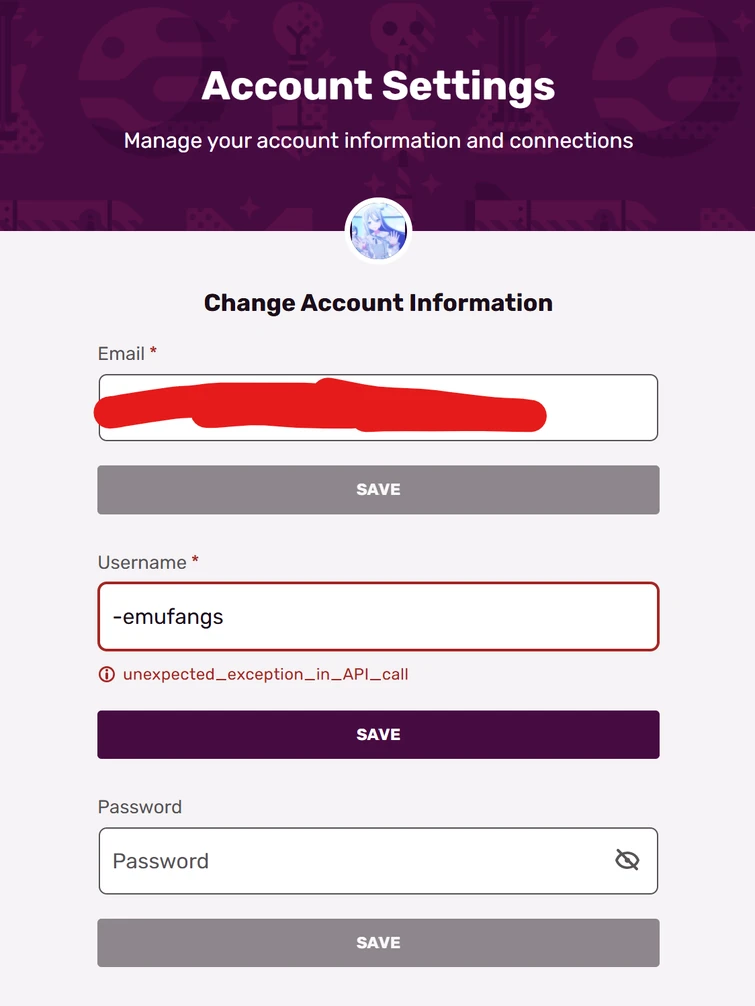Click the banner subtitle about managing account information
The image size is (755, 1006).
click(378, 140)
